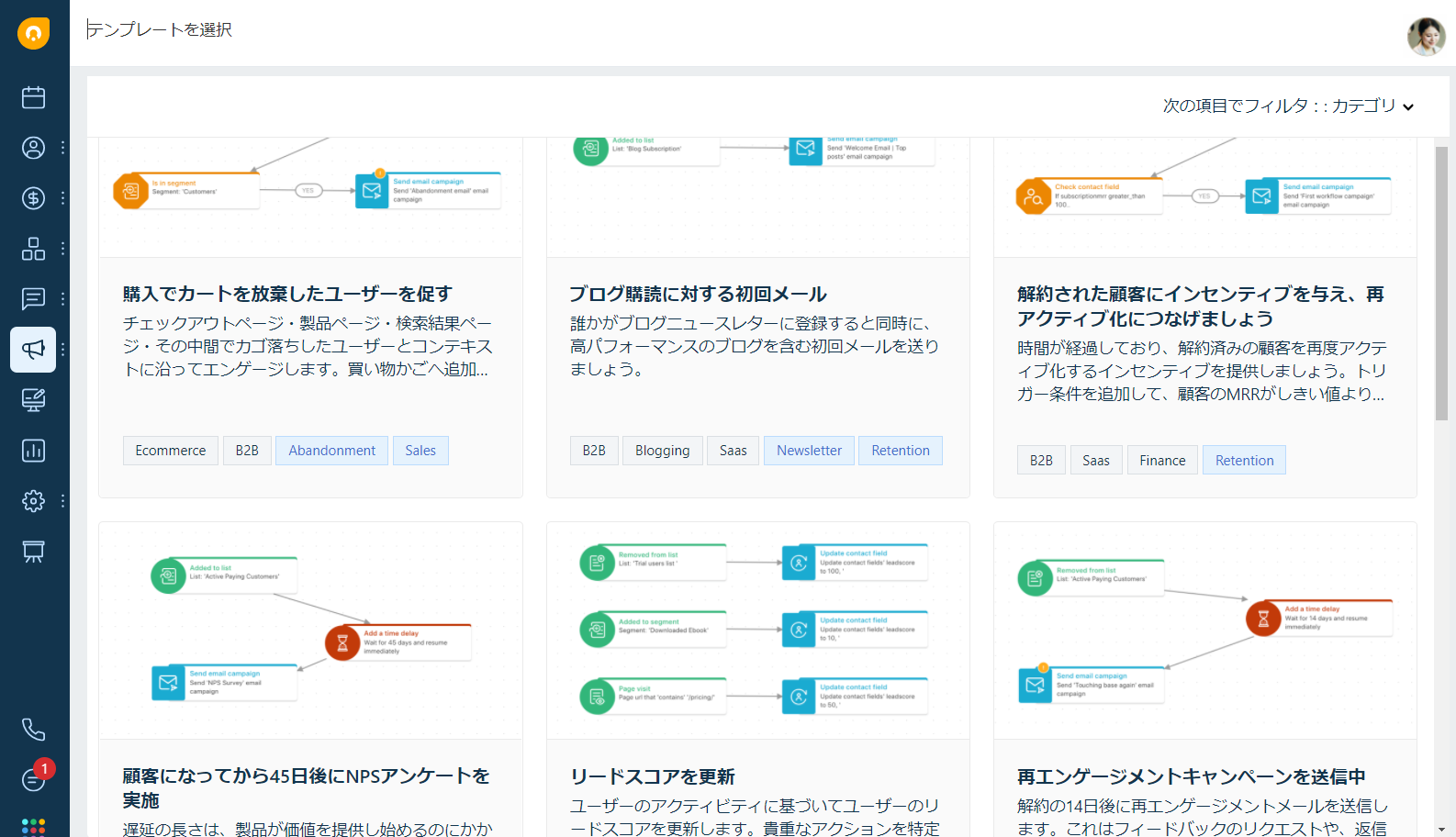Image resolution: width=1456 pixels, height=837 pixels.
Task: Click the テンプレートを選択 page title
Action: 160,30
